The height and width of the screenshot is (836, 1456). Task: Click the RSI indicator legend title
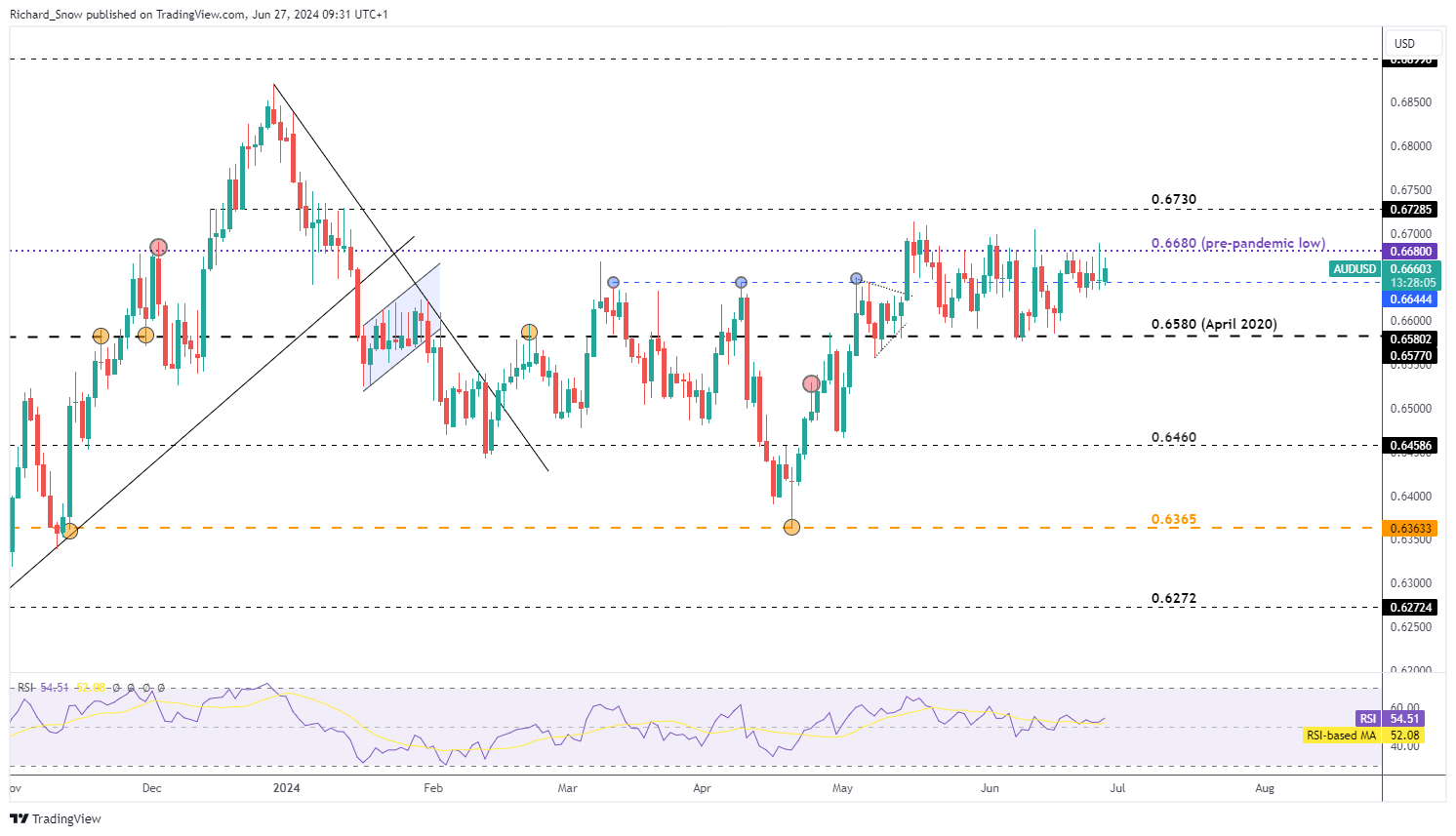[x=25, y=688]
